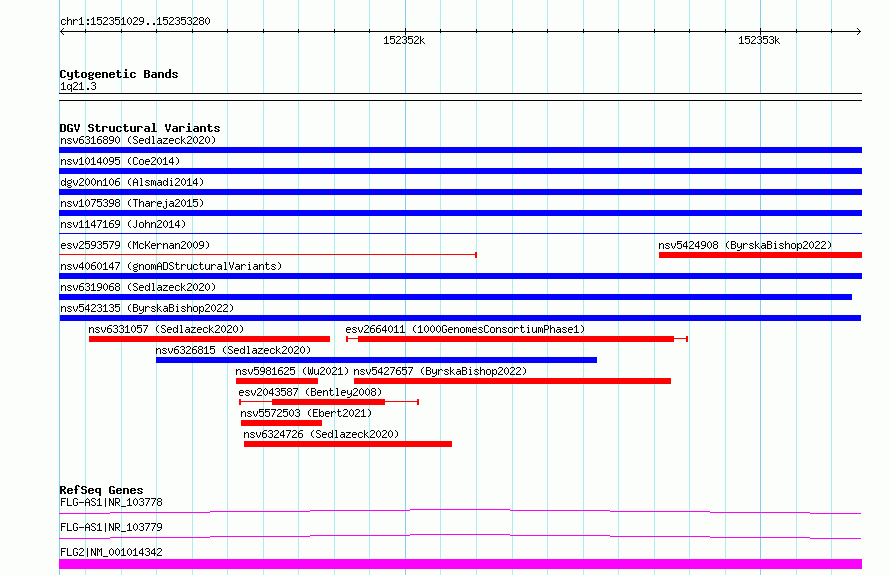Click the FLG2|NM_001014342 gene label
The height and width of the screenshot is (575, 890).
tap(111, 552)
